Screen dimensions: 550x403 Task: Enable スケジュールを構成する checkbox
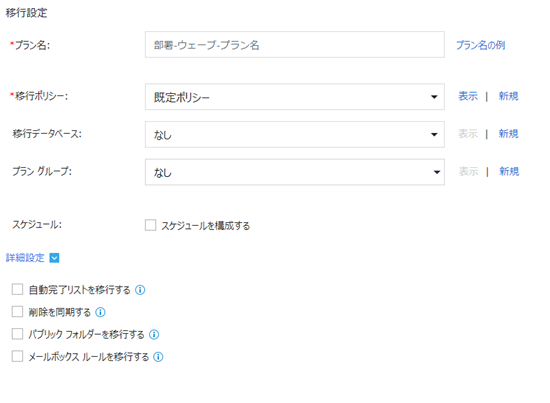(150, 225)
